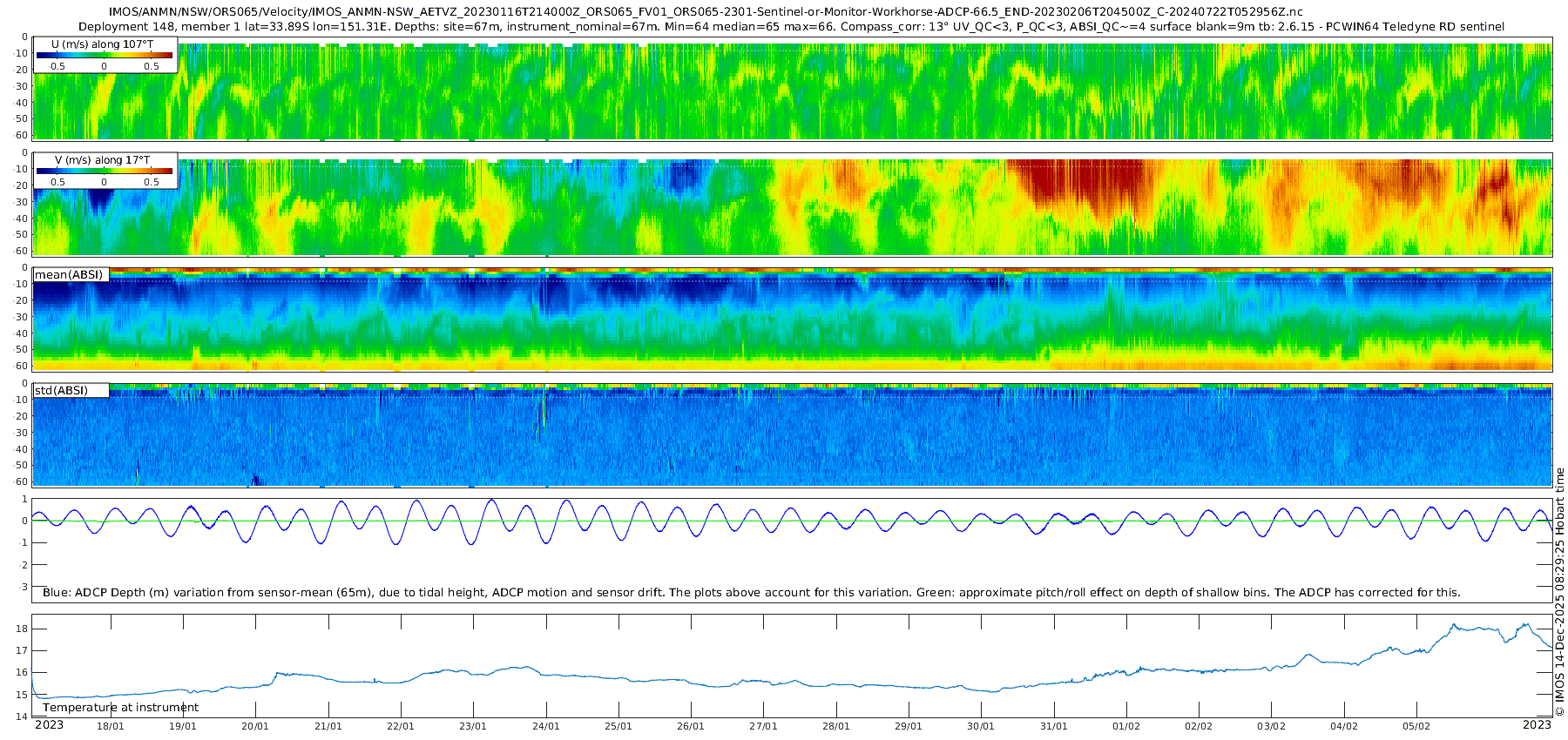Click the U velocity heatmap panel
The width and height of the screenshot is (1568, 740).
[x=792, y=89]
